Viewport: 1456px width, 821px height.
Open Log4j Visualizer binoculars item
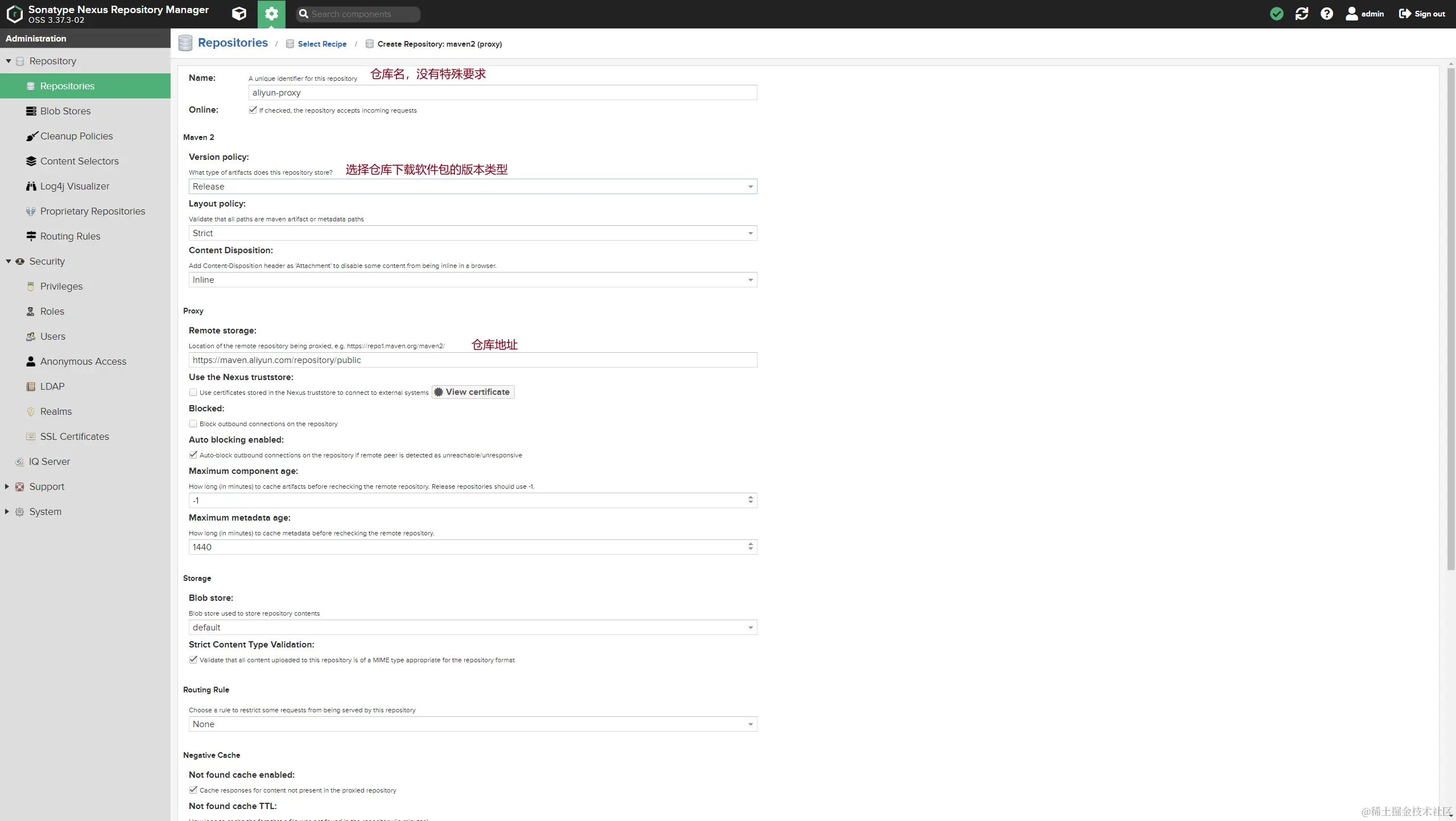click(75, 186)
